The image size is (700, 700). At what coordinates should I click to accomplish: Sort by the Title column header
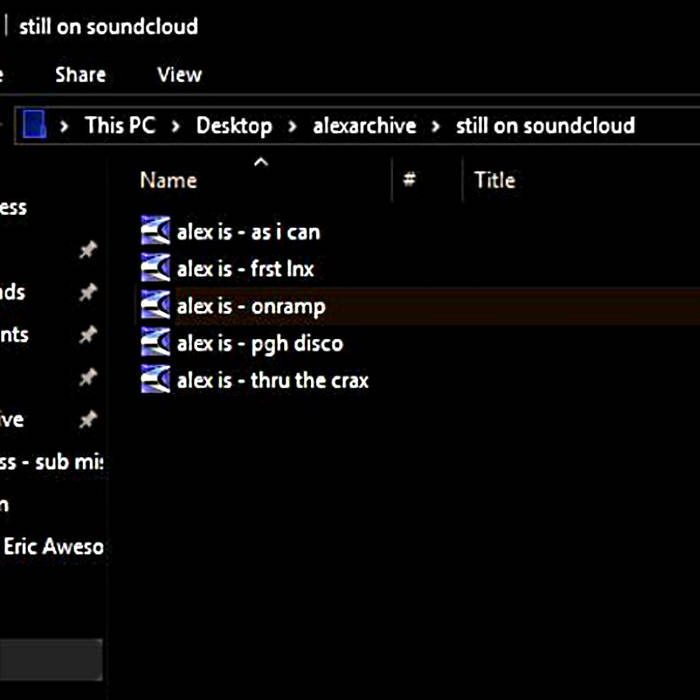tap(494, 181)
